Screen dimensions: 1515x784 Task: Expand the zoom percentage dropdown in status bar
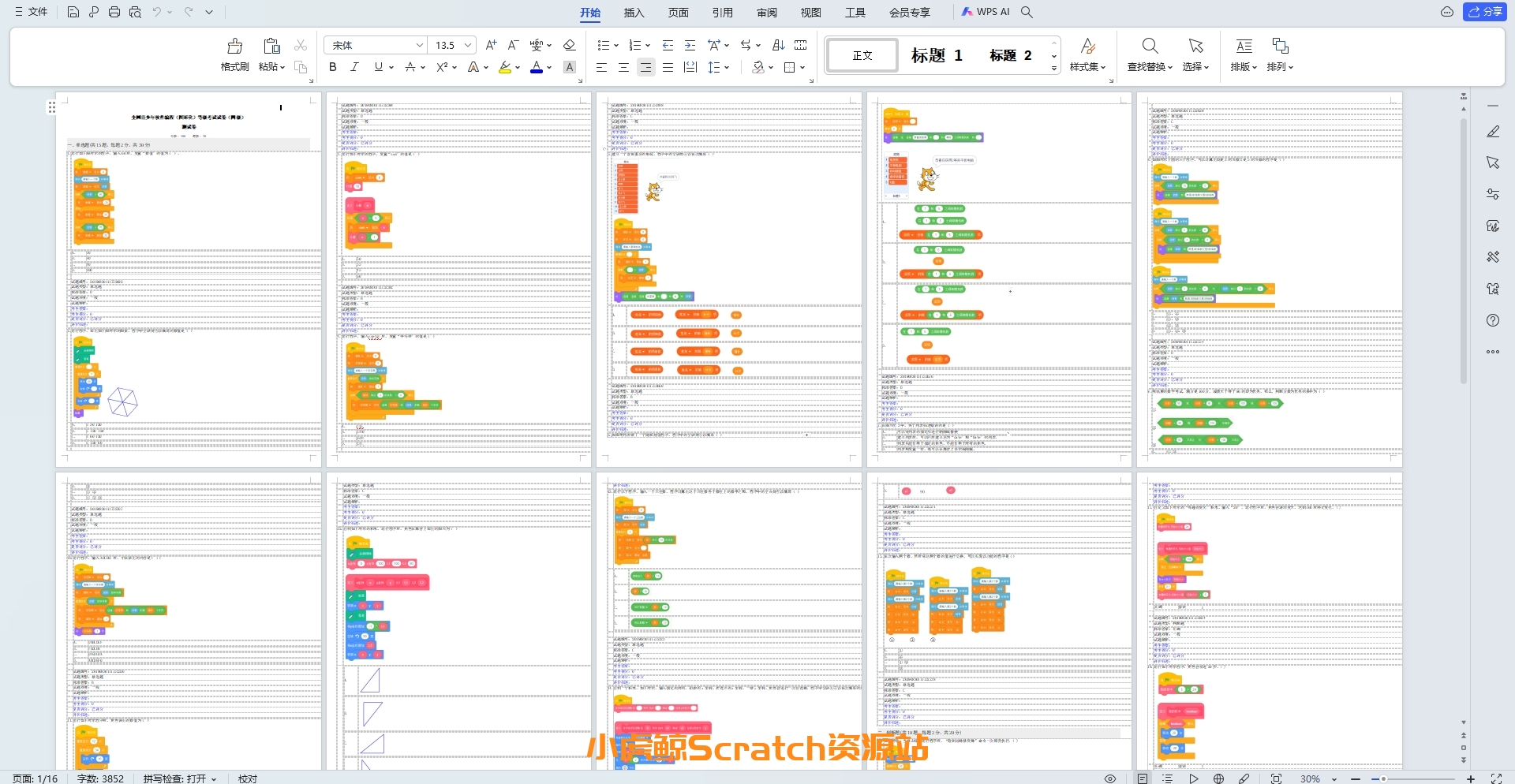tap(1334, 779)
